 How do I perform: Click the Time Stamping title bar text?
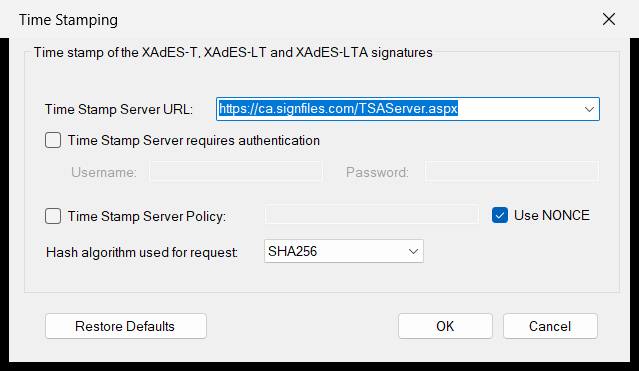click(x=68, y=20)
